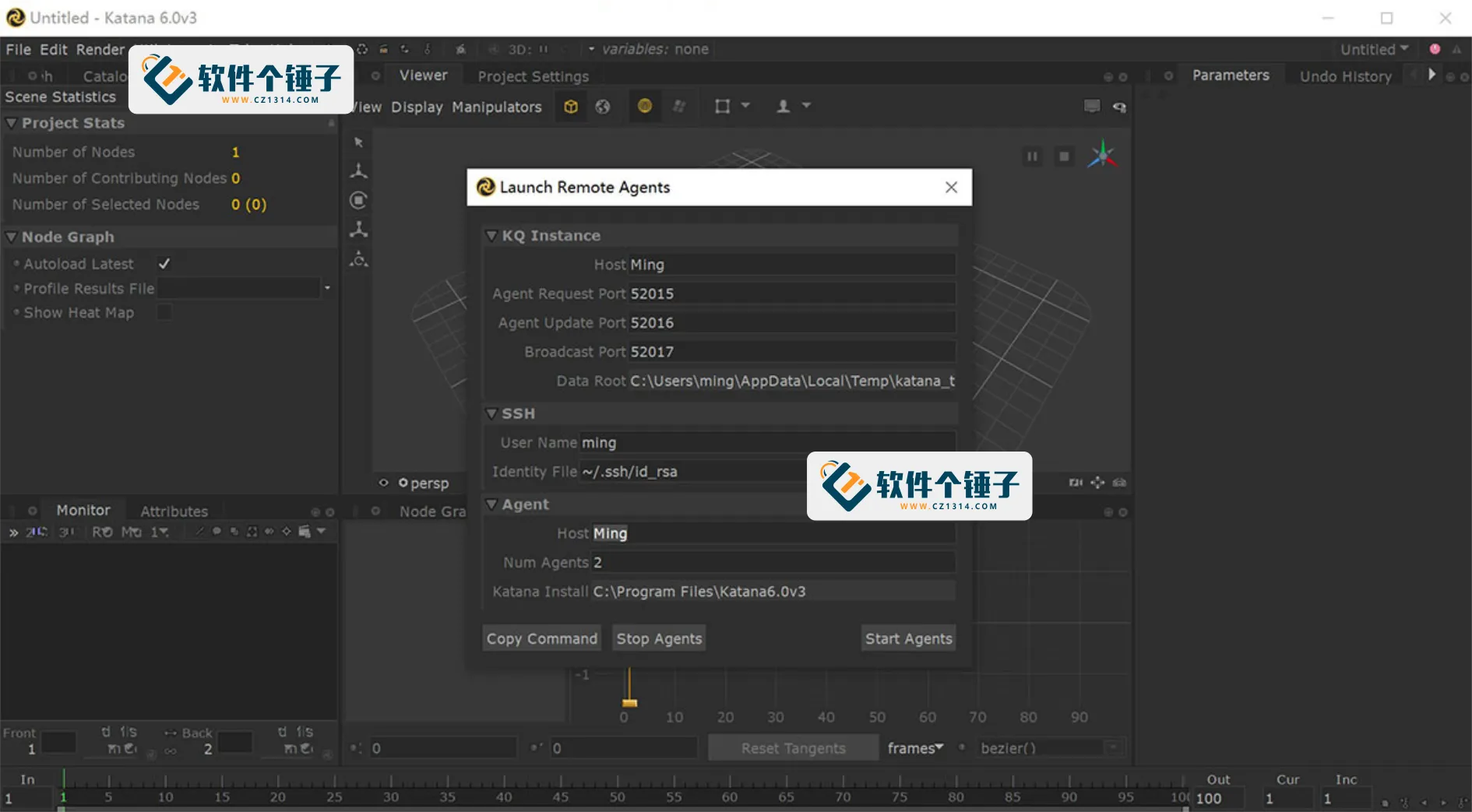
Task: Click the Broadcast Port field
Action: (792, 352)
